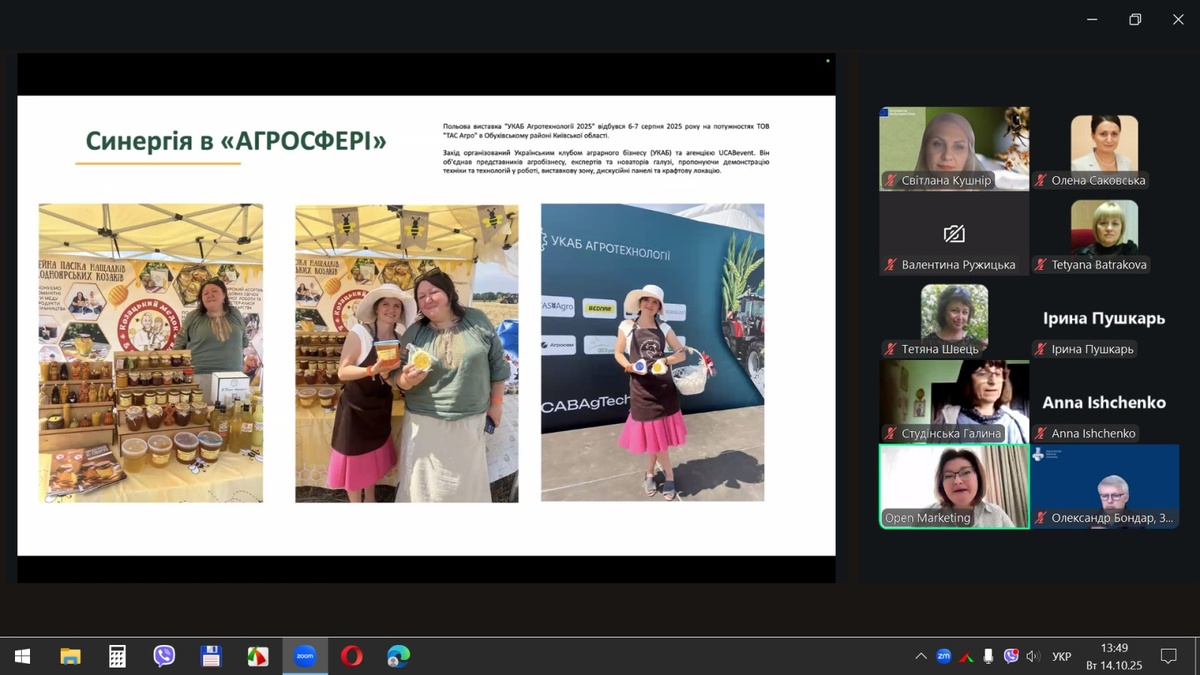Click the Opera browser taskbar icon
Viewport: 1200px width, 675px height.
click(x=351, y=656)
